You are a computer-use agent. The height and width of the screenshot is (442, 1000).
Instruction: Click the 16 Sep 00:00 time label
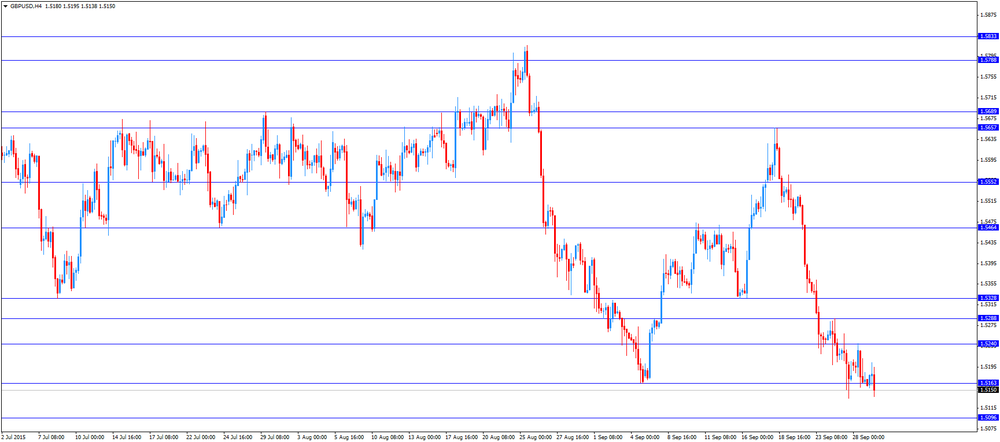[x=756, y=438]
